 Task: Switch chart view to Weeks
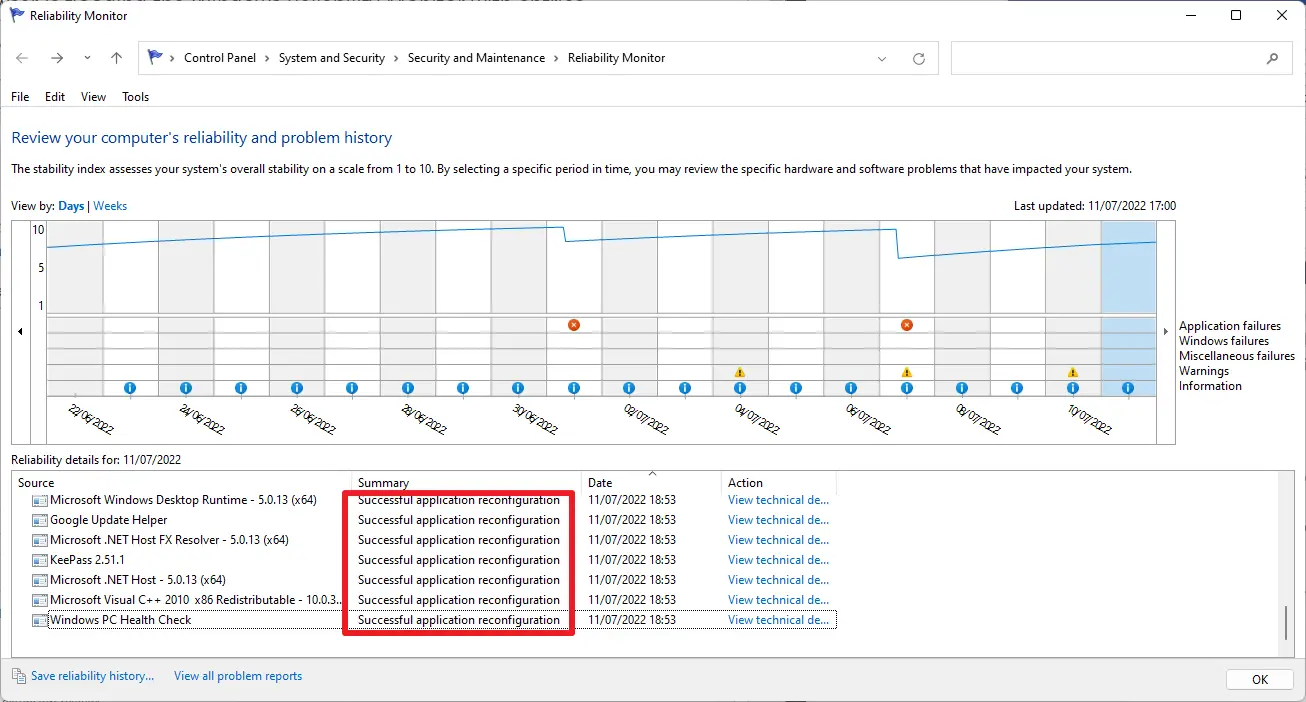coord(110,206)
